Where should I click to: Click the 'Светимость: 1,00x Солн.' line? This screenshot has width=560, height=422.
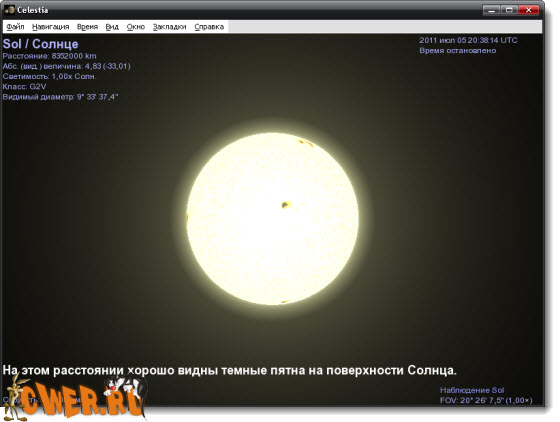pos(49,76)
